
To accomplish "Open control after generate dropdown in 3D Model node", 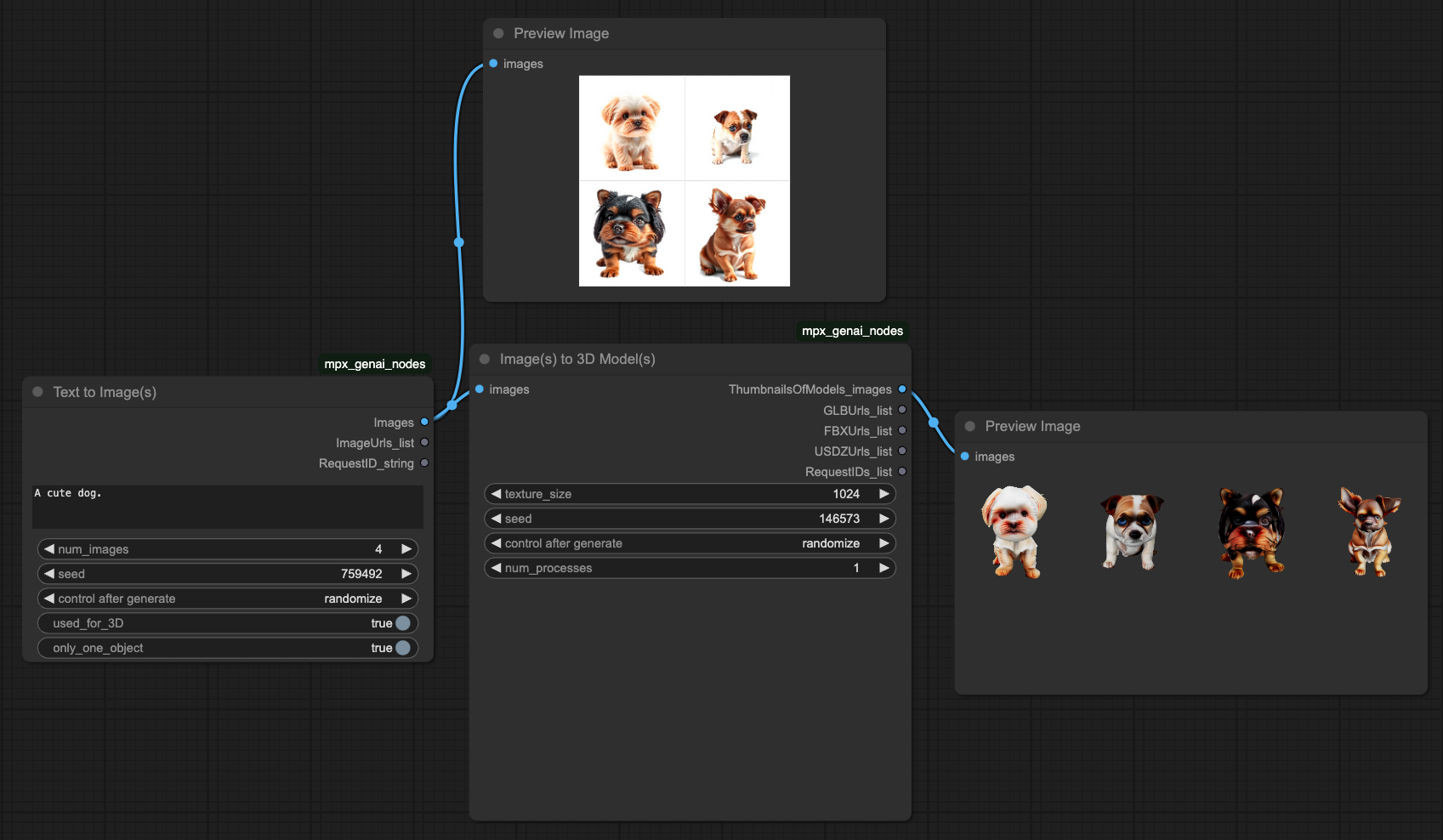I will coord(690,543).
